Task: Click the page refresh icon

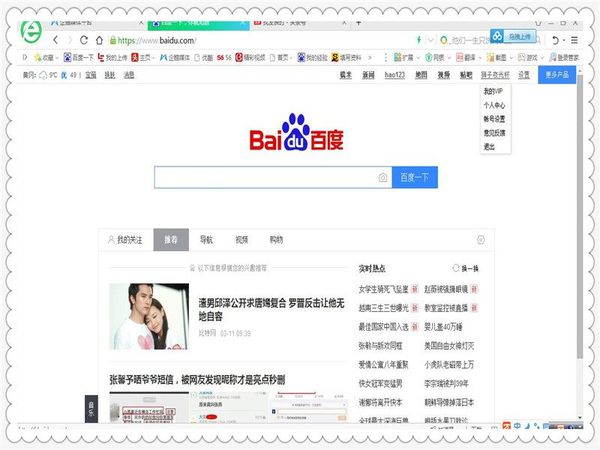Action: tap(84, 40)
